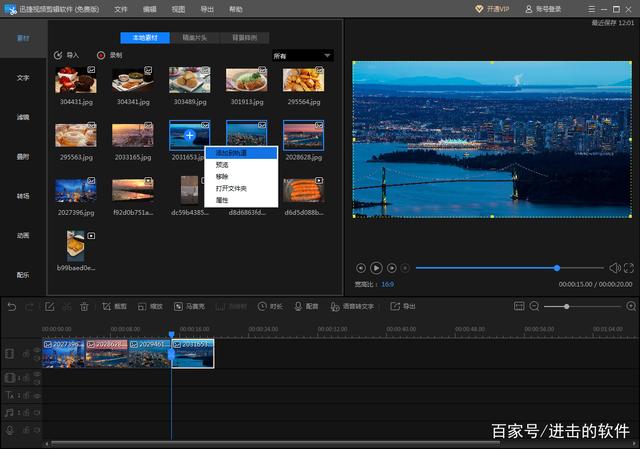
Task: Choose 打开文件夹 in context menu
Action: [x=241, y=189]
